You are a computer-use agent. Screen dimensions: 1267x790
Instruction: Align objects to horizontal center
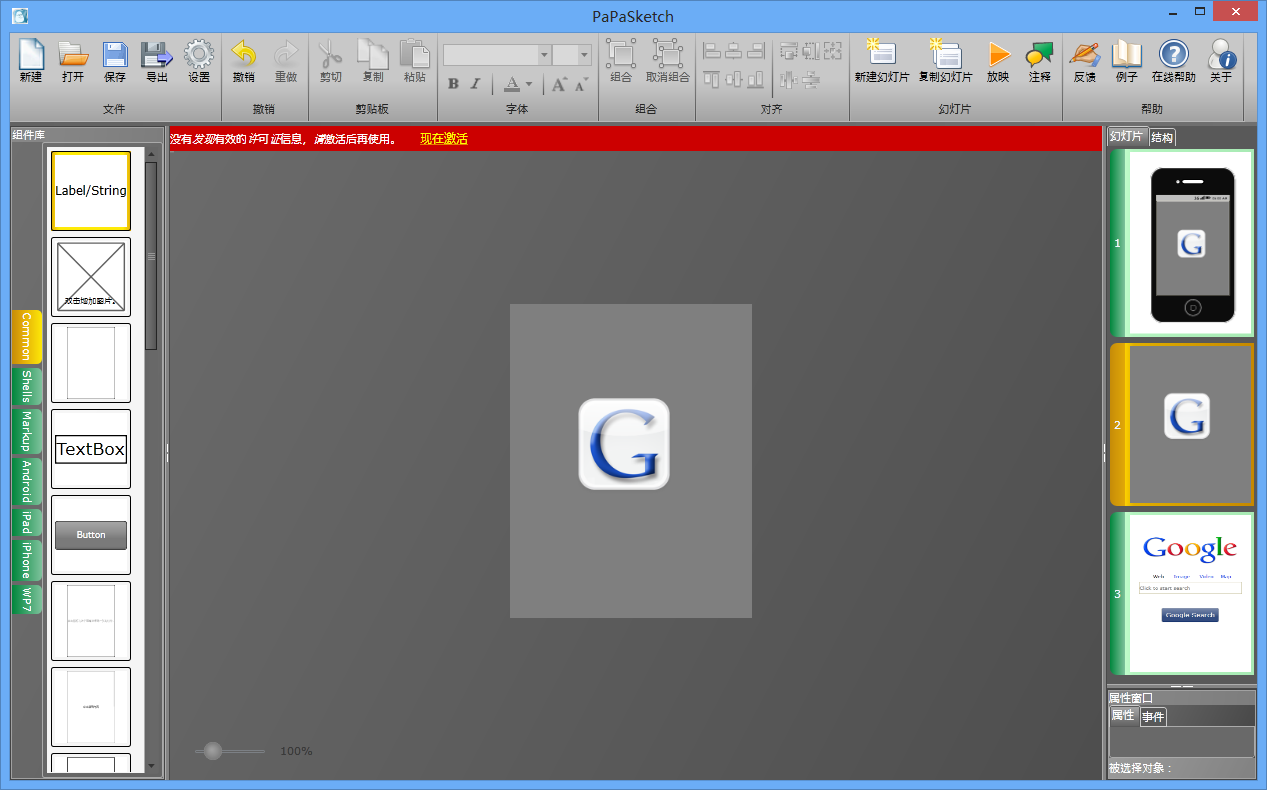coord(734,50)
